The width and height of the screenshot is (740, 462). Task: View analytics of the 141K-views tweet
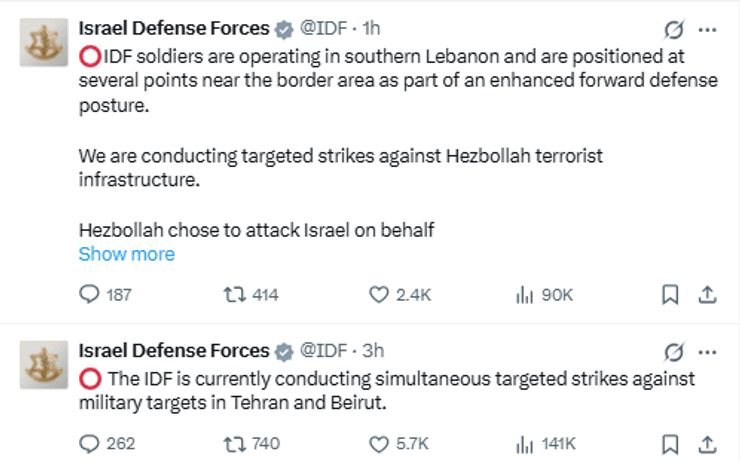[522, 443]
